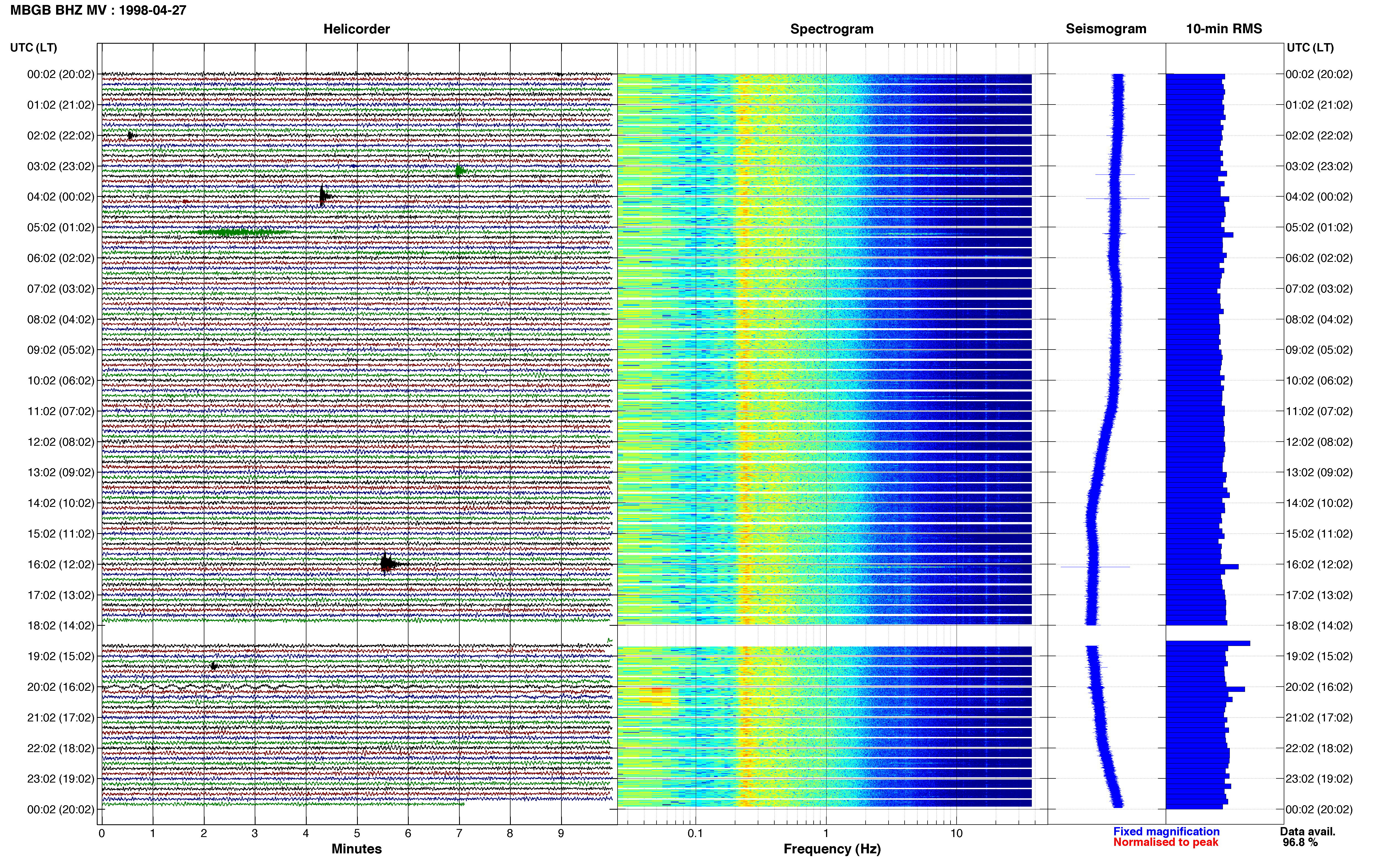This screenshot has width=1388, height=868.
Task: Click the plot title MBGB BHZ MV : 1998-04-27
Action: (98, 10)
